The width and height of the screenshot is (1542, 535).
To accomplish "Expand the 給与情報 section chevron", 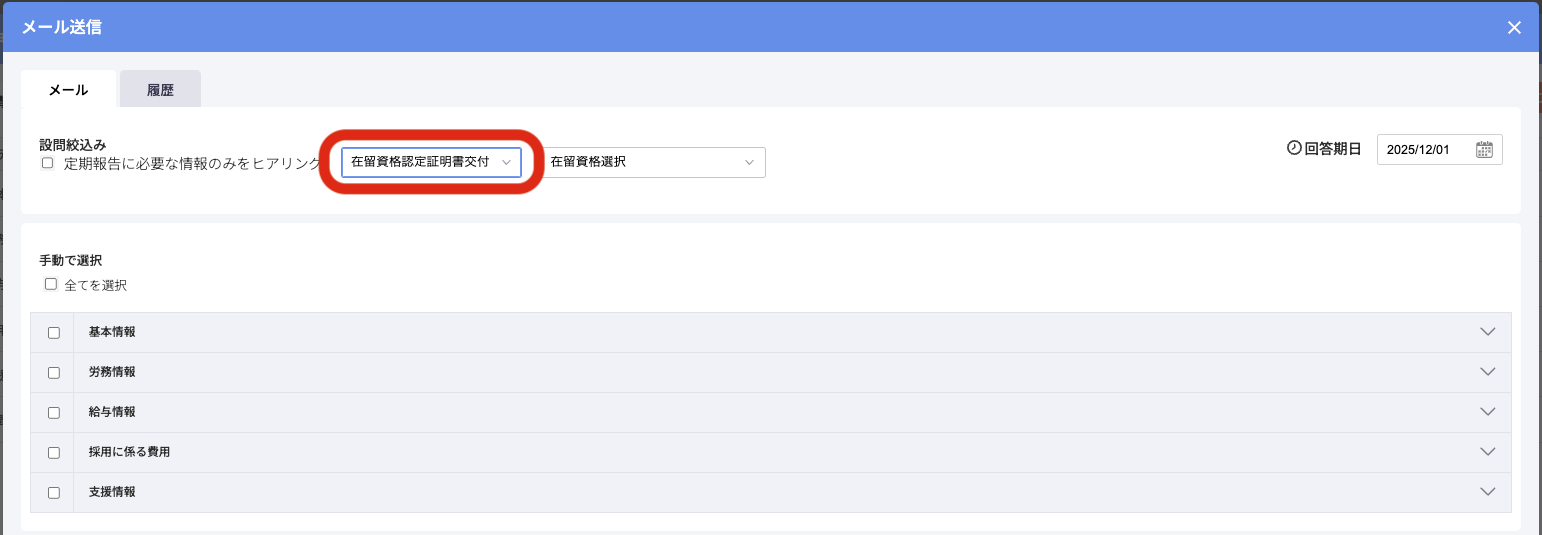I will (x=1487, y=412).
